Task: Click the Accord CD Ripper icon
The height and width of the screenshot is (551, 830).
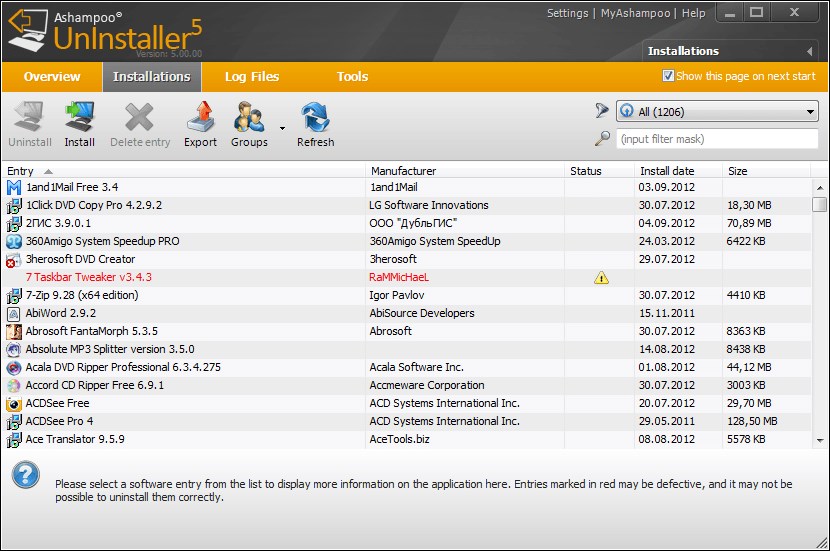Action: pyautogui.click(x=14, y=385)
